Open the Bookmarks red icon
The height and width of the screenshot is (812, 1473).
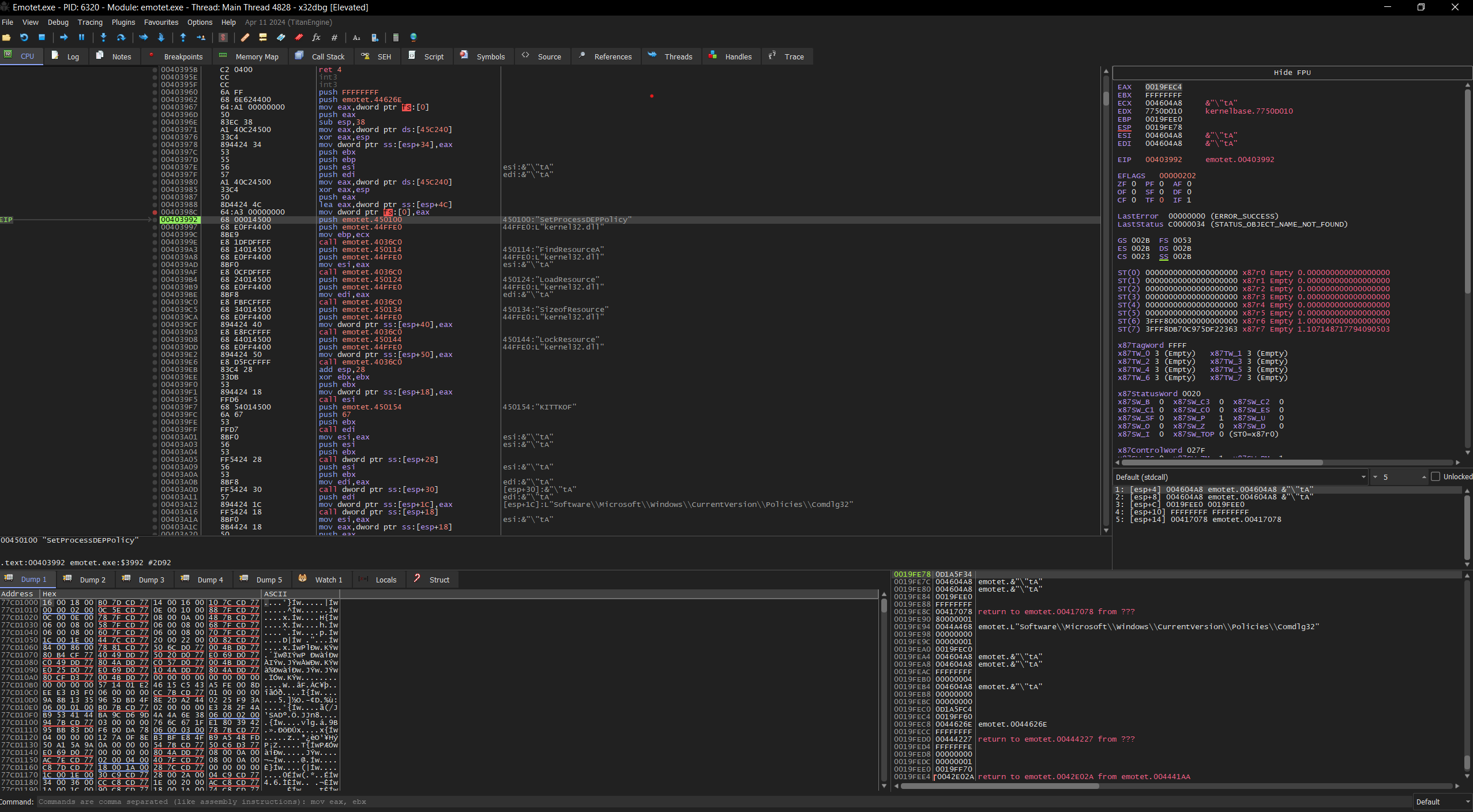click(299, 37)
